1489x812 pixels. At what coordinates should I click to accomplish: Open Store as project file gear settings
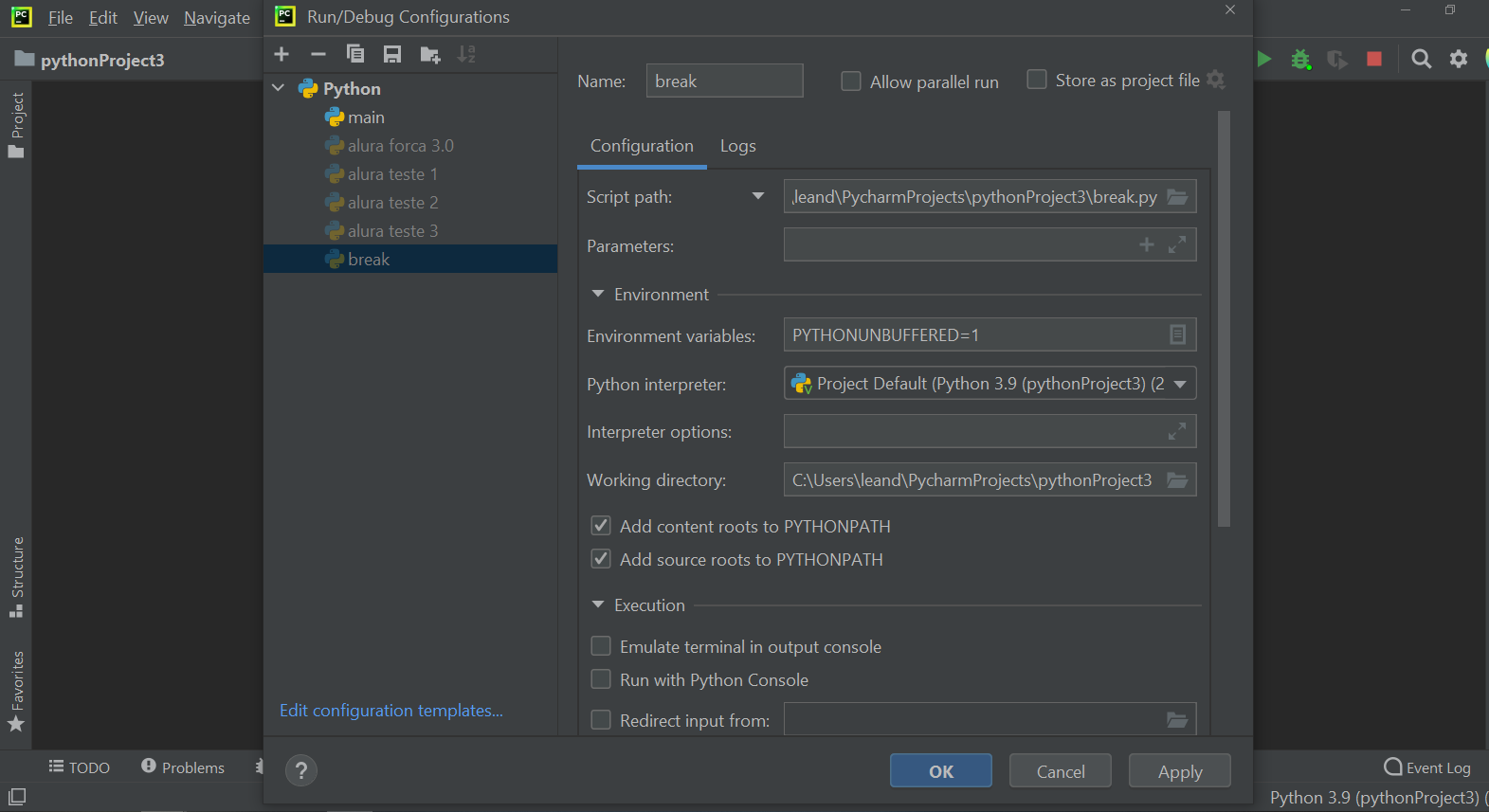[1216, 81]
